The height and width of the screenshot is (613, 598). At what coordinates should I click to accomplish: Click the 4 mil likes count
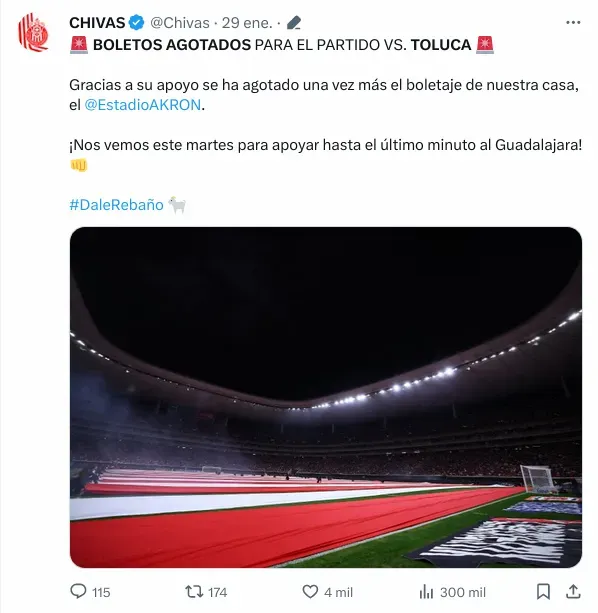[338, 592]
